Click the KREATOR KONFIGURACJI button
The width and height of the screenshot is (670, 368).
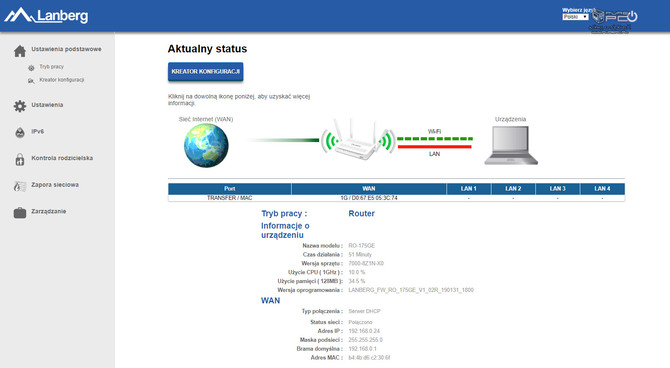[x=206, y=71]
